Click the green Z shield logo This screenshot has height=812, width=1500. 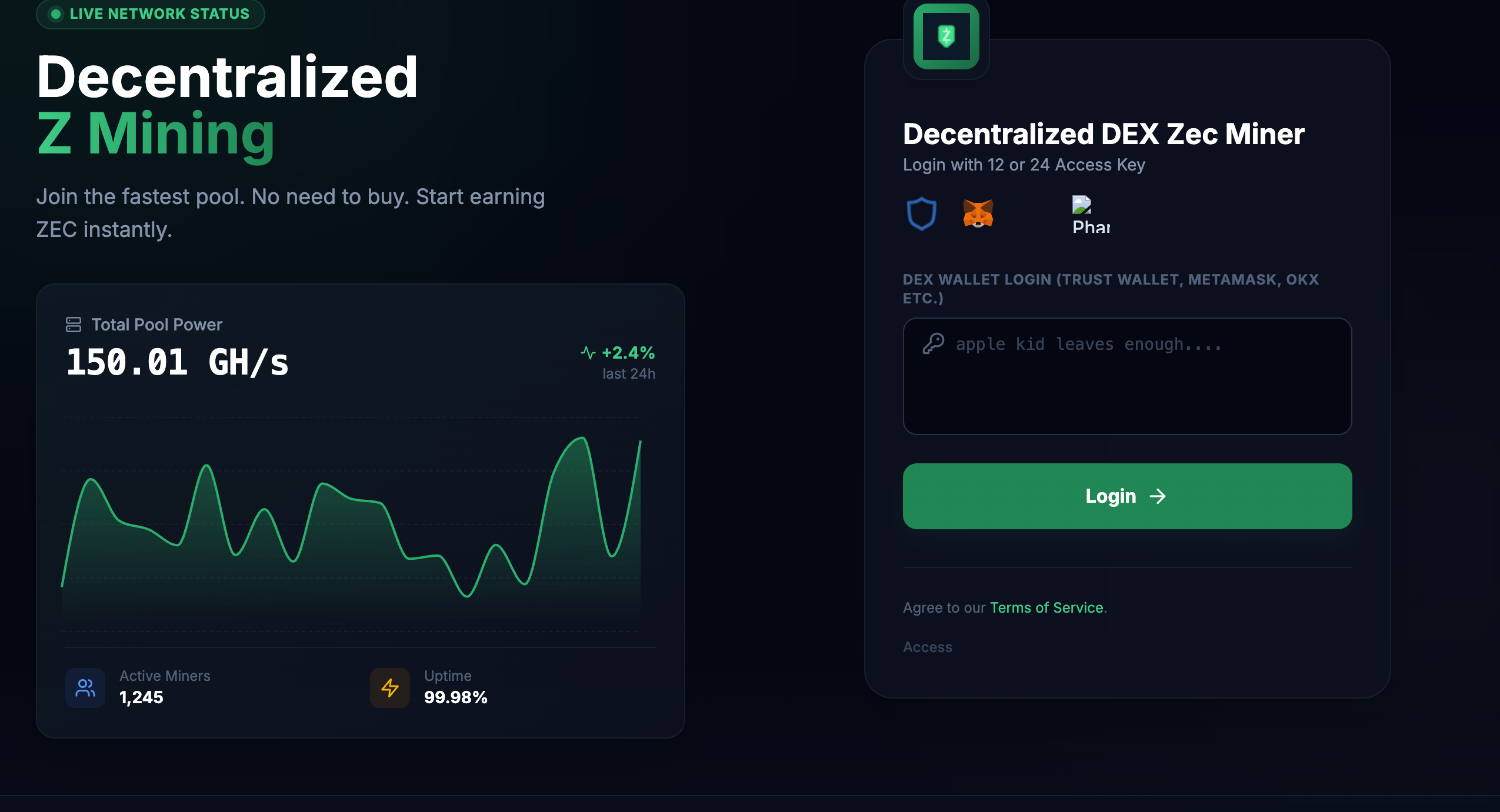click(x=946, y=36)
